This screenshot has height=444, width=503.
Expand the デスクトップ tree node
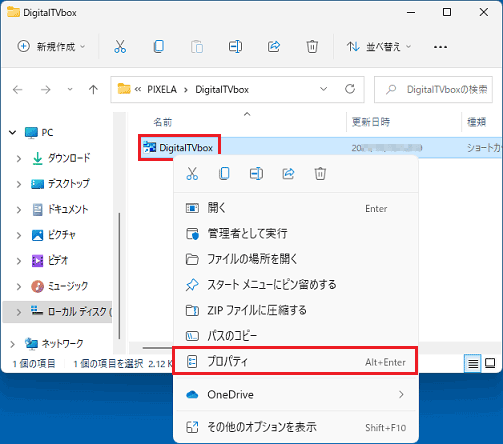[19, 184]
